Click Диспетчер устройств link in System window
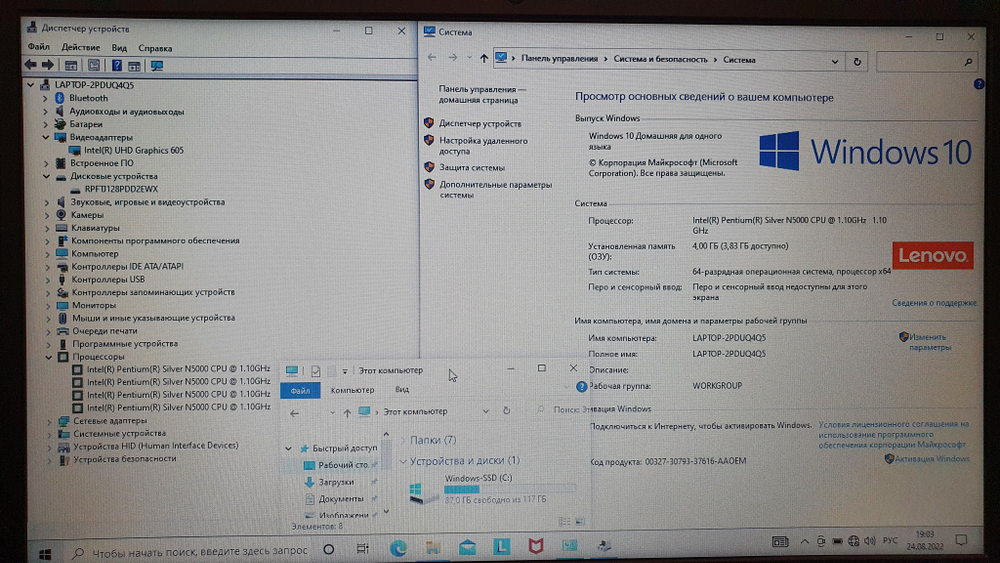 click(x=480, y=124)
